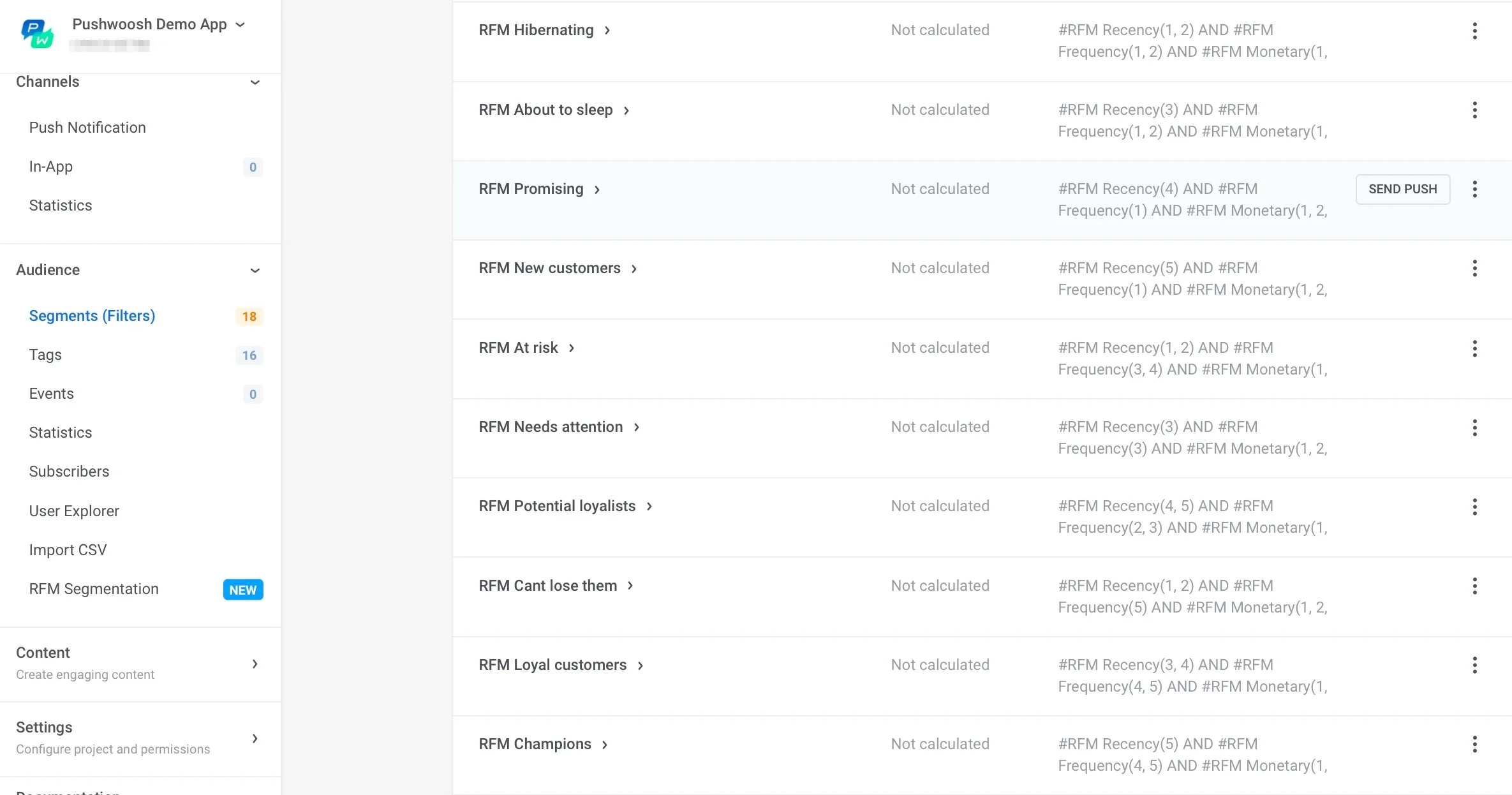The width and height of the screenshot is (1512, 795).
Task: Open three-dot menu for RFM Champions
Action: [1474, 745]
